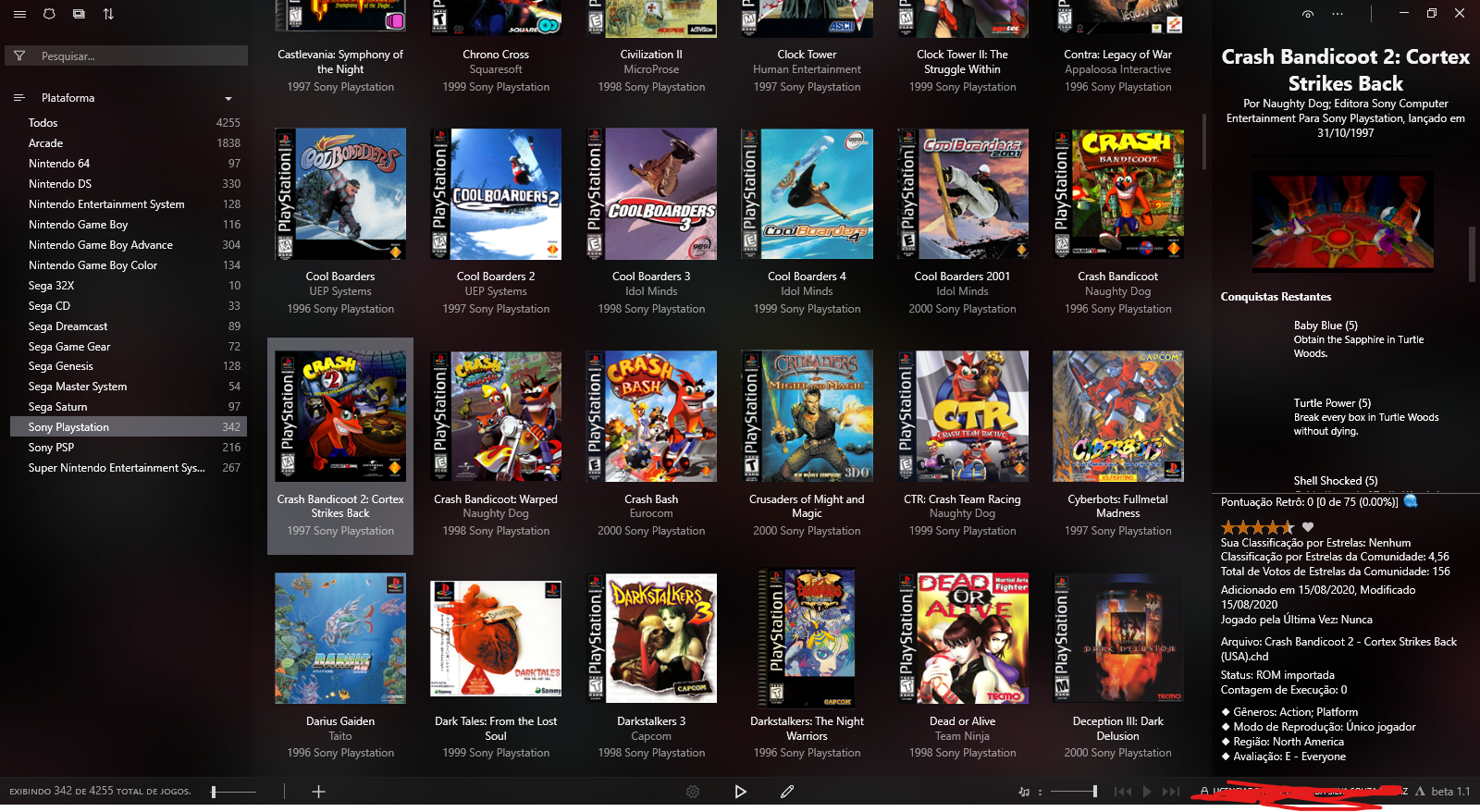Select the Sony Playstation platform
Viewport: 1480px width, 812px height.
pyautogui.click(x=129, y=427)
